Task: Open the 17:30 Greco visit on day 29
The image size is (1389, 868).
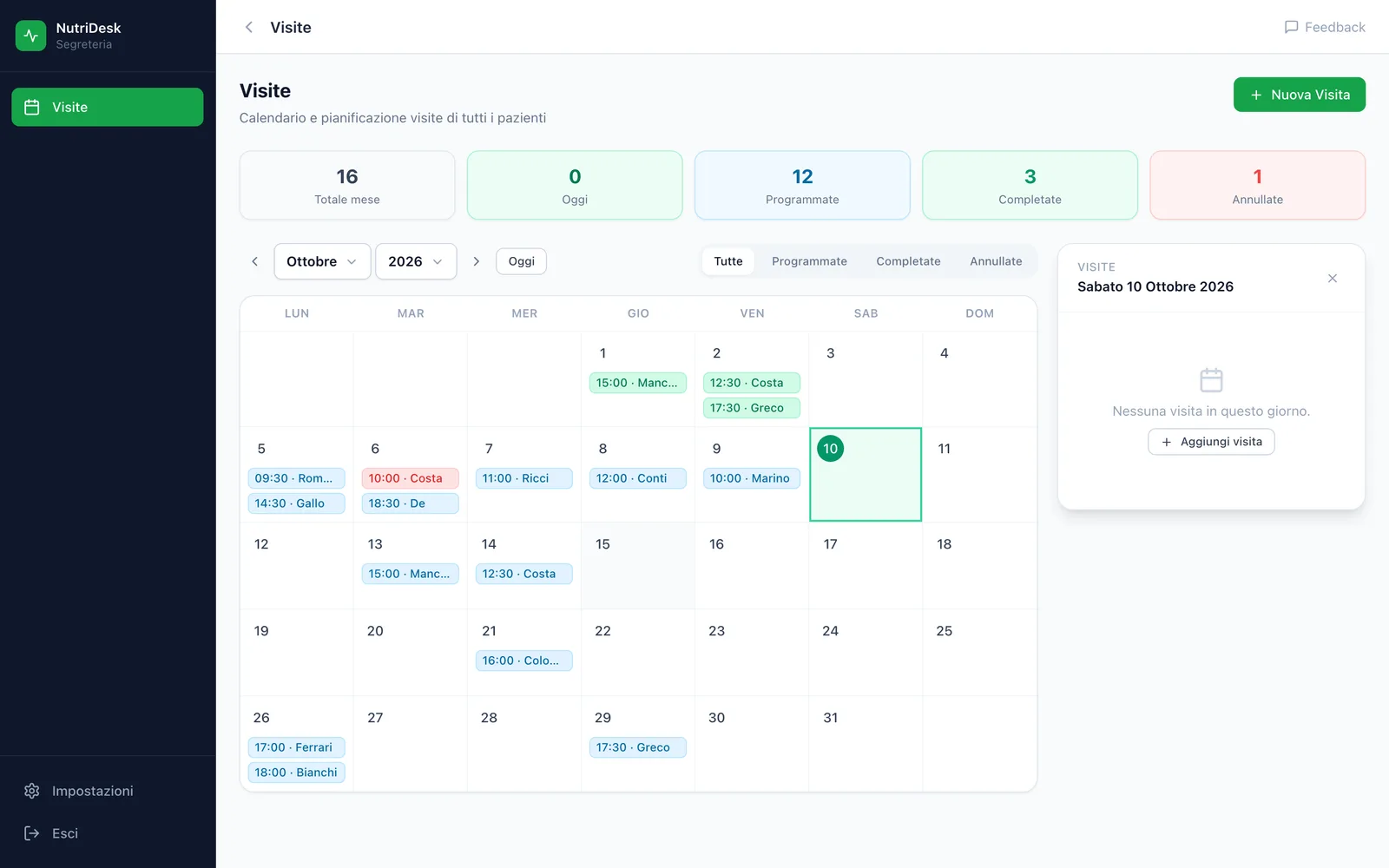Action: tap(638, 747)
